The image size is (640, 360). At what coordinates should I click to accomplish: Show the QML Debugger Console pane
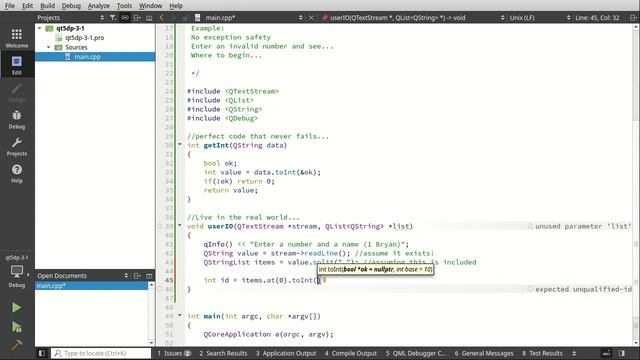pyautogui.click(x=416, y=353)
